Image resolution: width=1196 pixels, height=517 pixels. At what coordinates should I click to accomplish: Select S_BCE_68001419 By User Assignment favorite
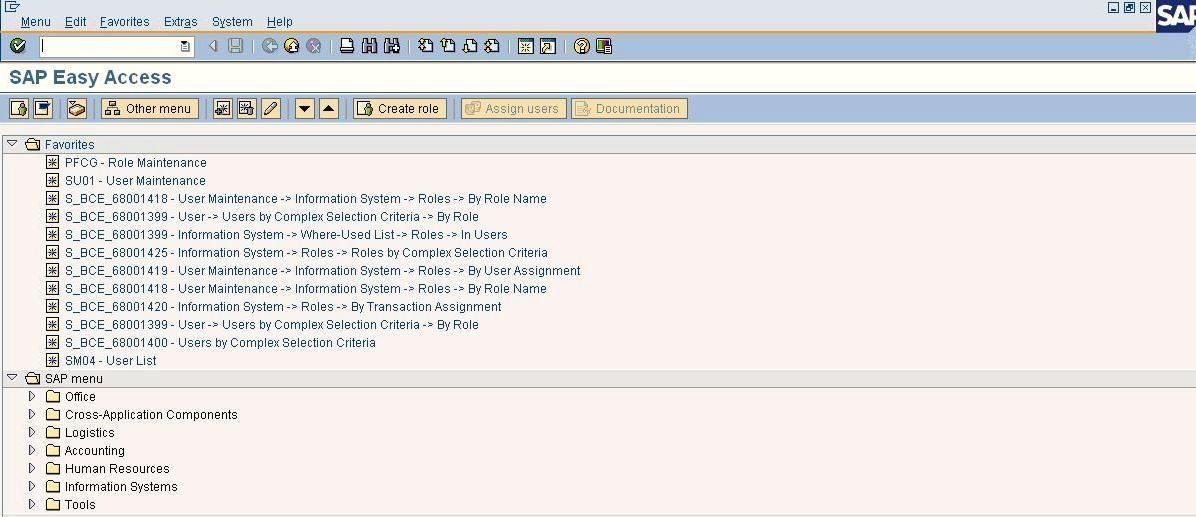323,271
